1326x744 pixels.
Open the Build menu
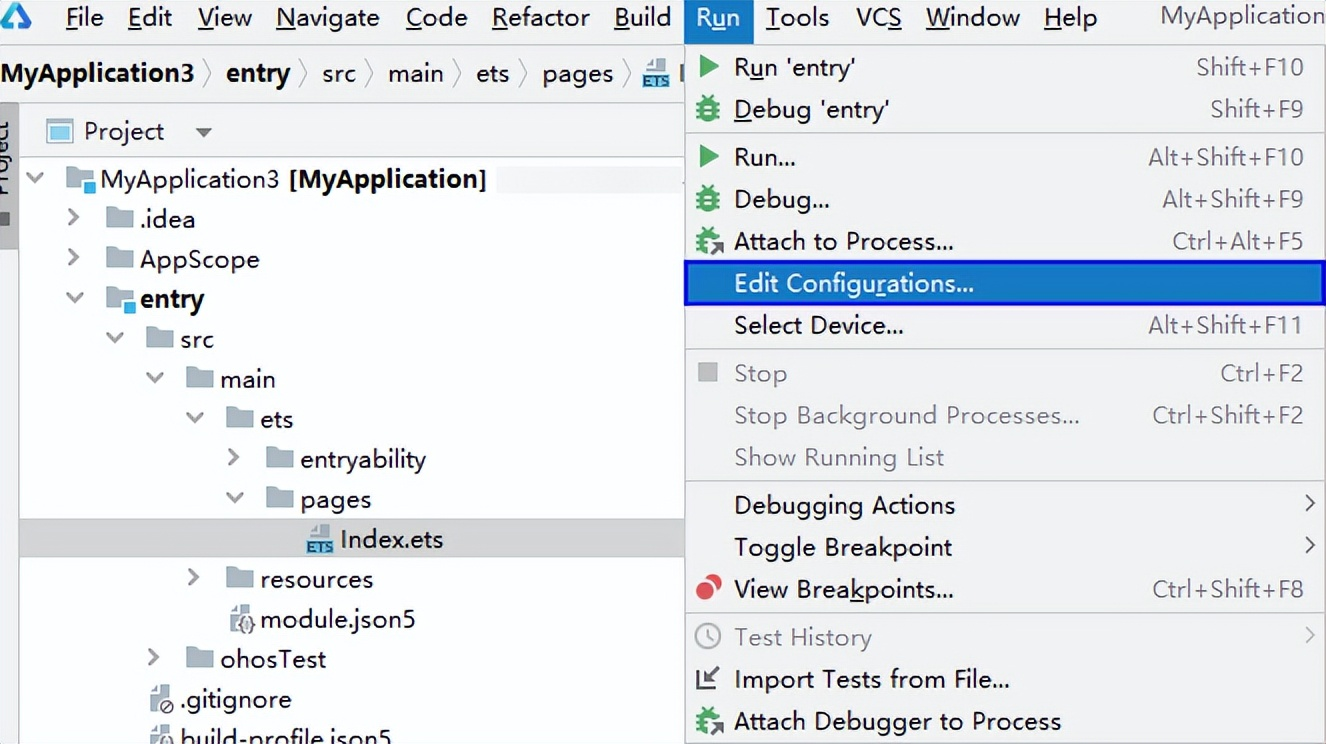[x=643, y=17]
